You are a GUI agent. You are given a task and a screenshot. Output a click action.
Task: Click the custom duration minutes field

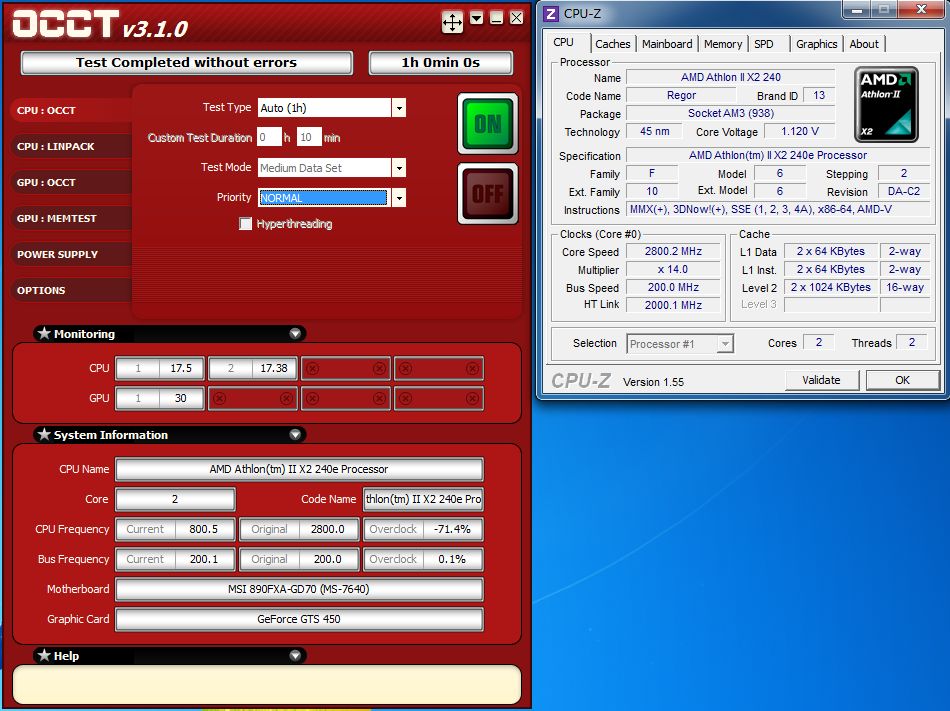click(309, 137)
